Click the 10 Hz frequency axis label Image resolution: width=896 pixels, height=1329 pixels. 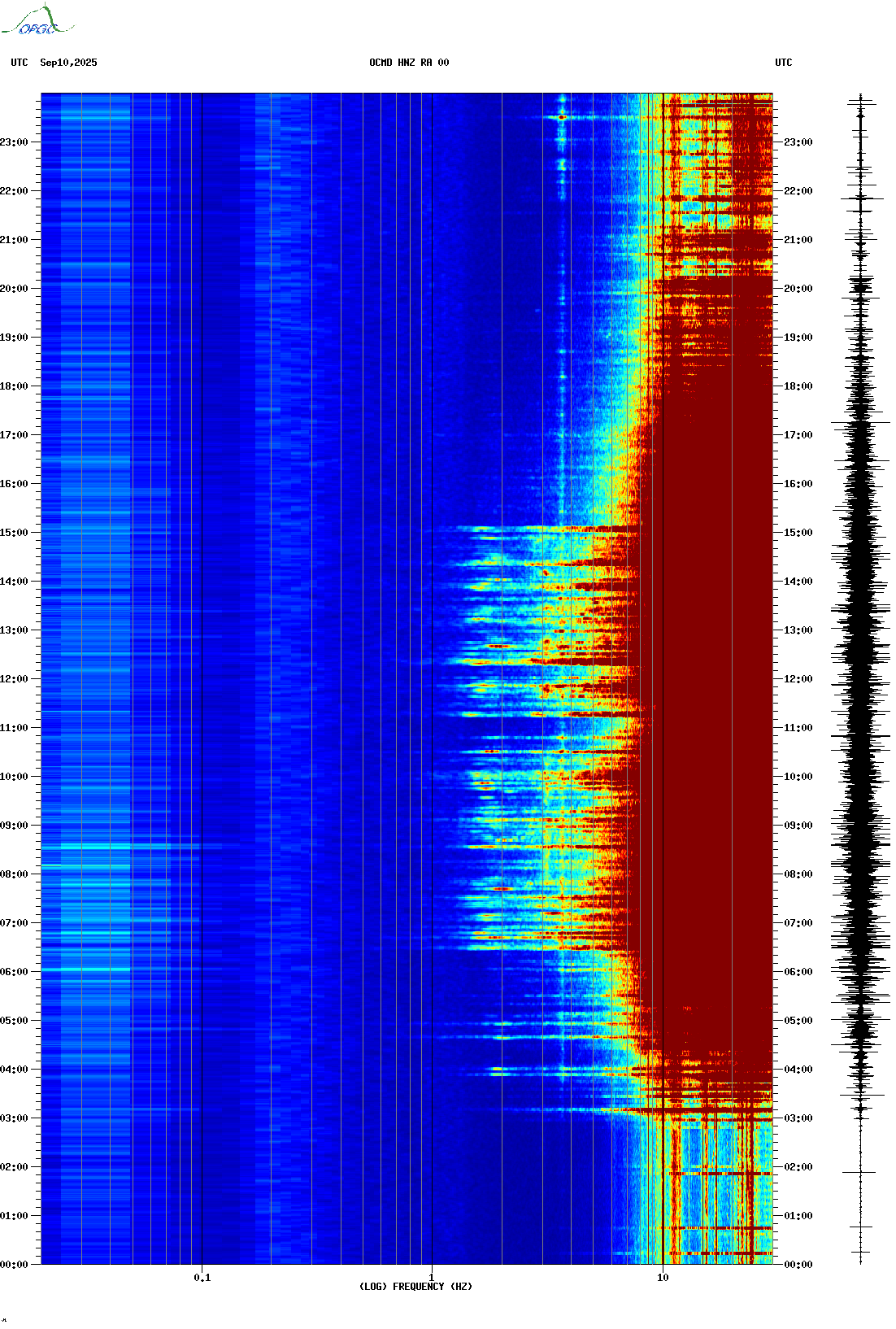[663, 1277]
